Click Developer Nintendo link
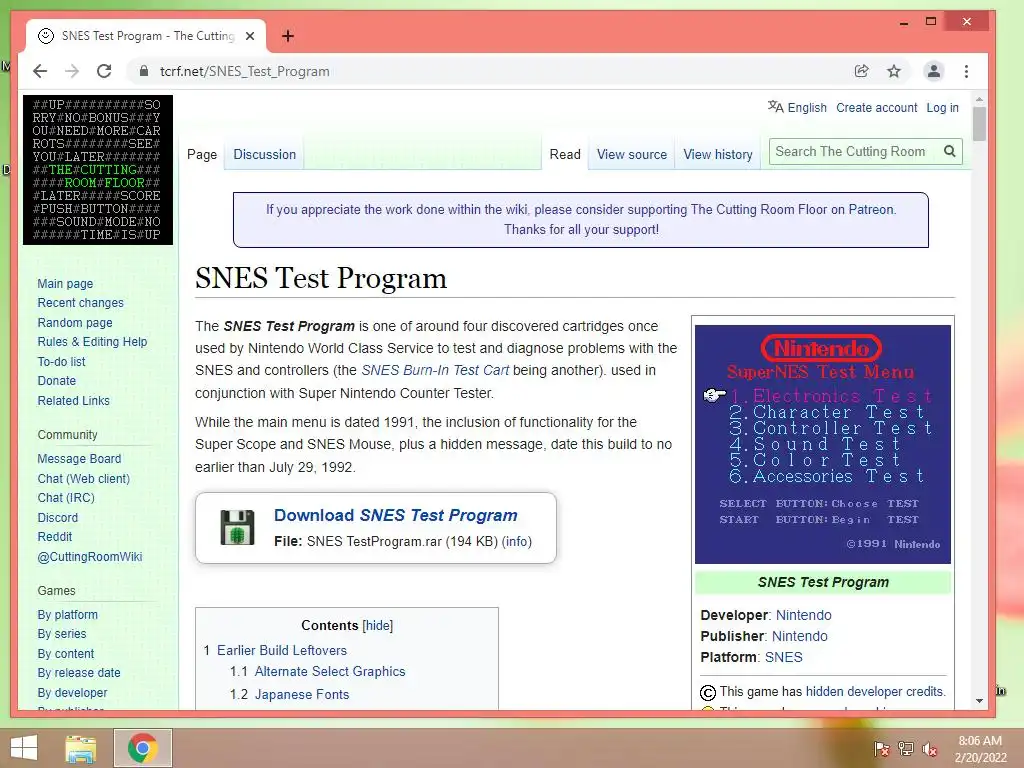The image size is (1024, 768). click(803, 615)
